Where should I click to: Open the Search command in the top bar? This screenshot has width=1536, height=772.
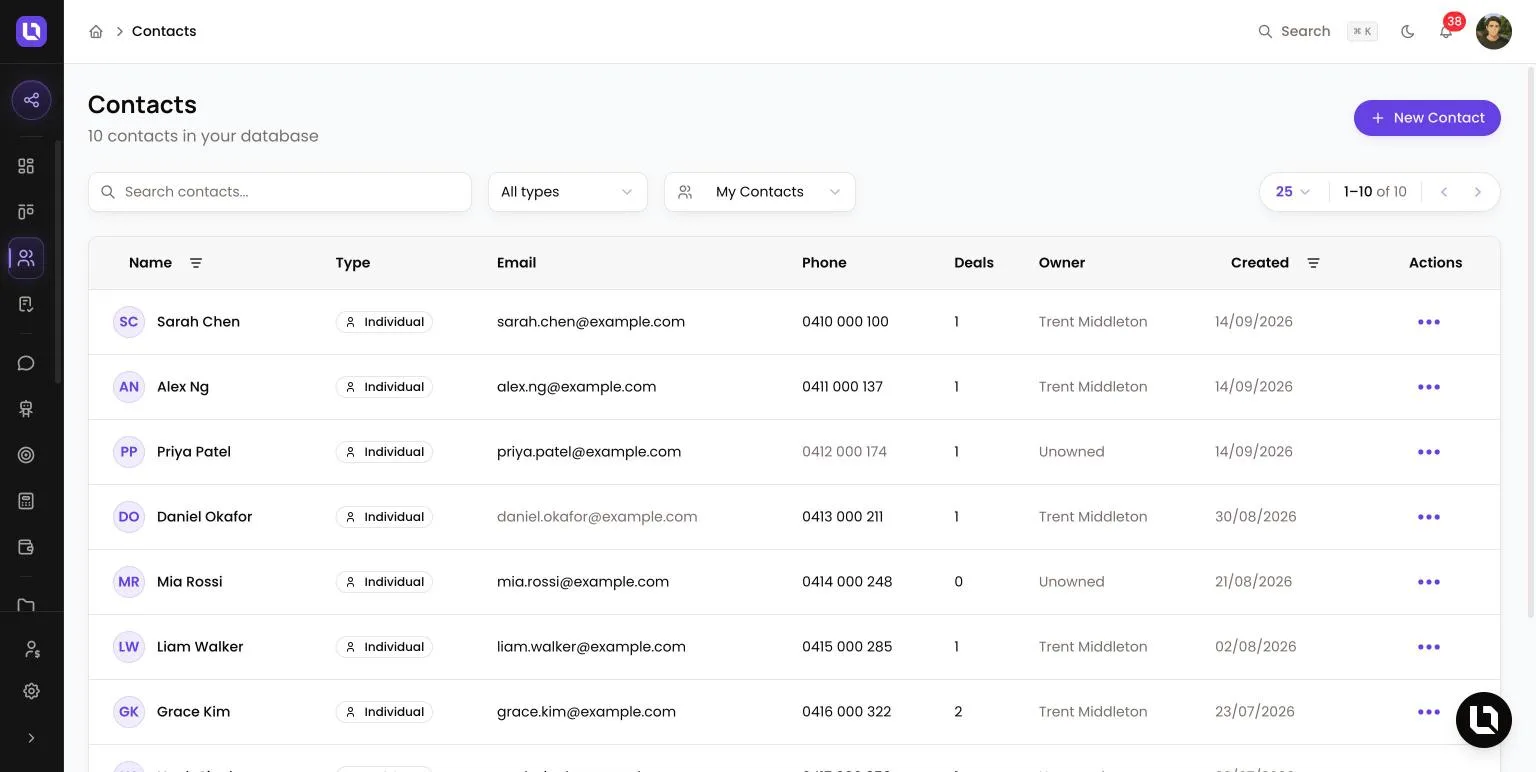coord(1317,31)
